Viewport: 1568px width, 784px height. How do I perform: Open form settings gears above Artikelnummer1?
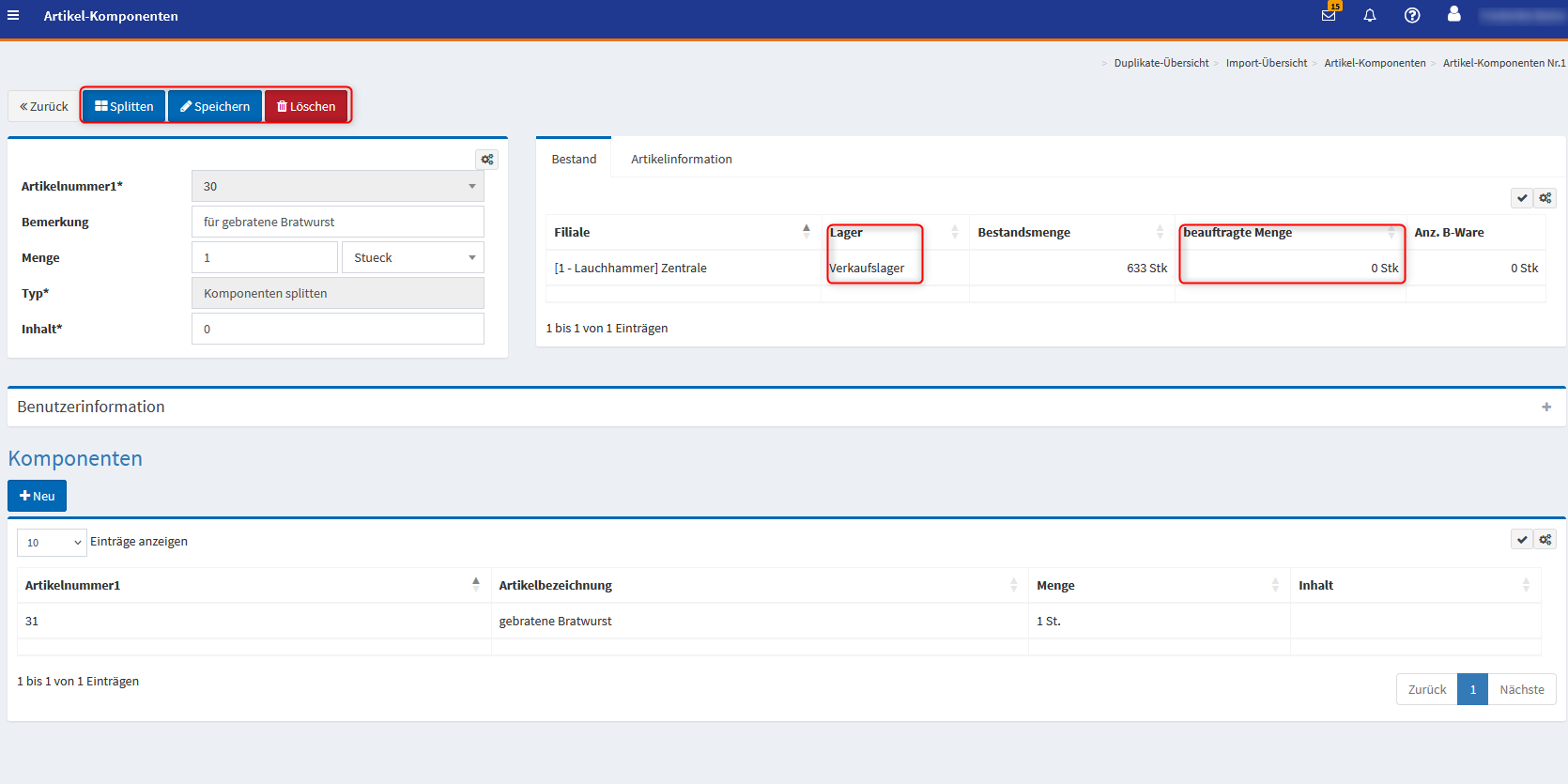[487, 160]
